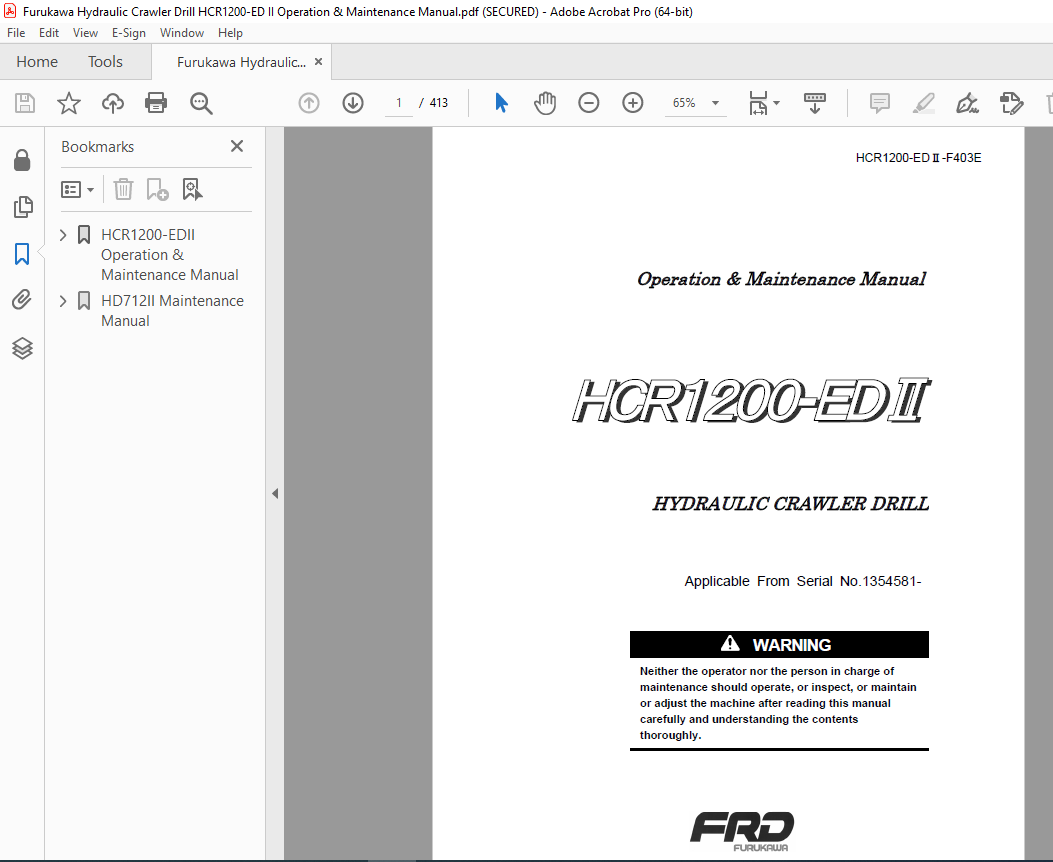Delete selected bookmark trash icon
The height and width of the screenshot is (862, 1053).
(123, 189)
